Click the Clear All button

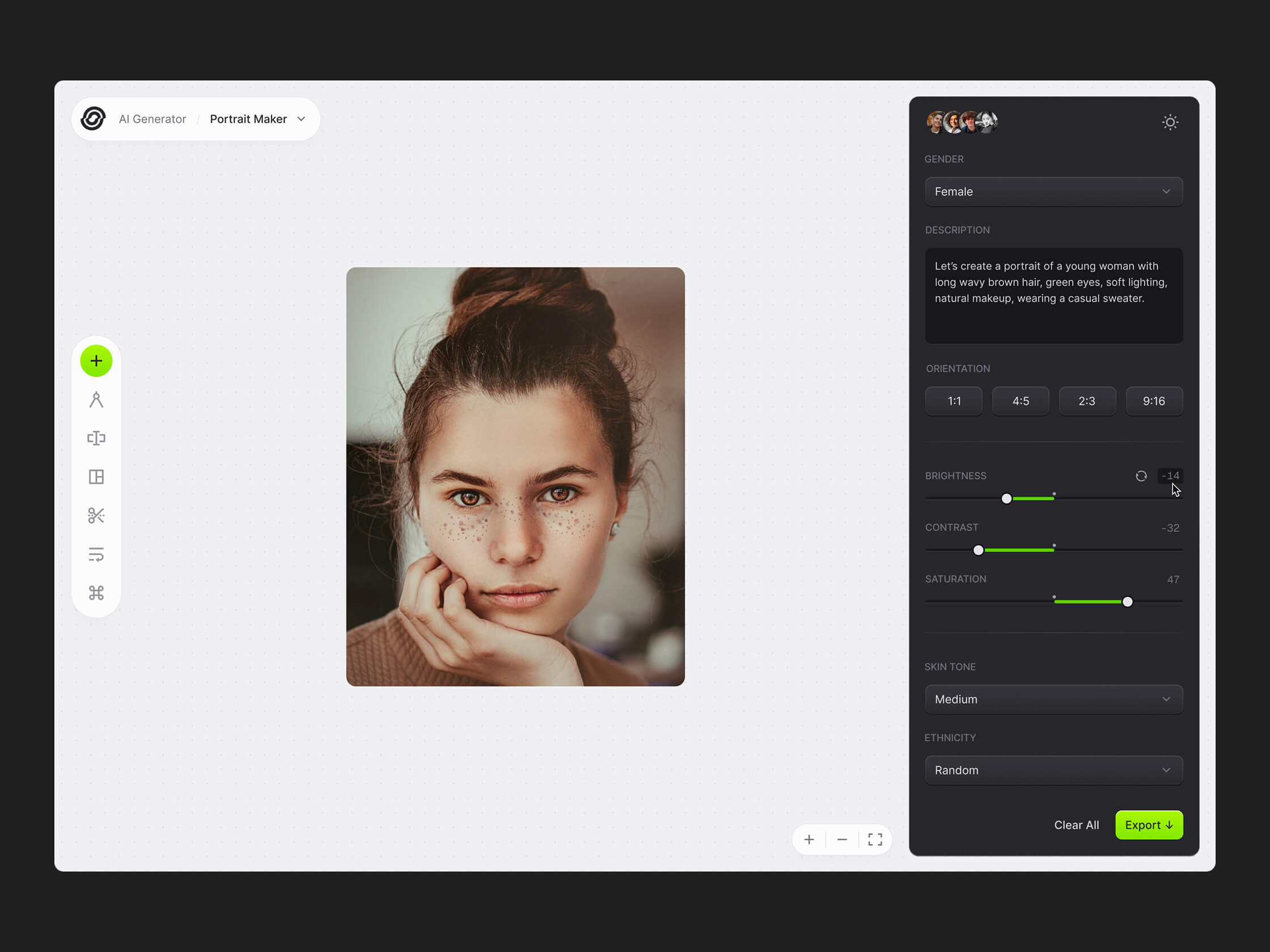tap(1076, 824)
